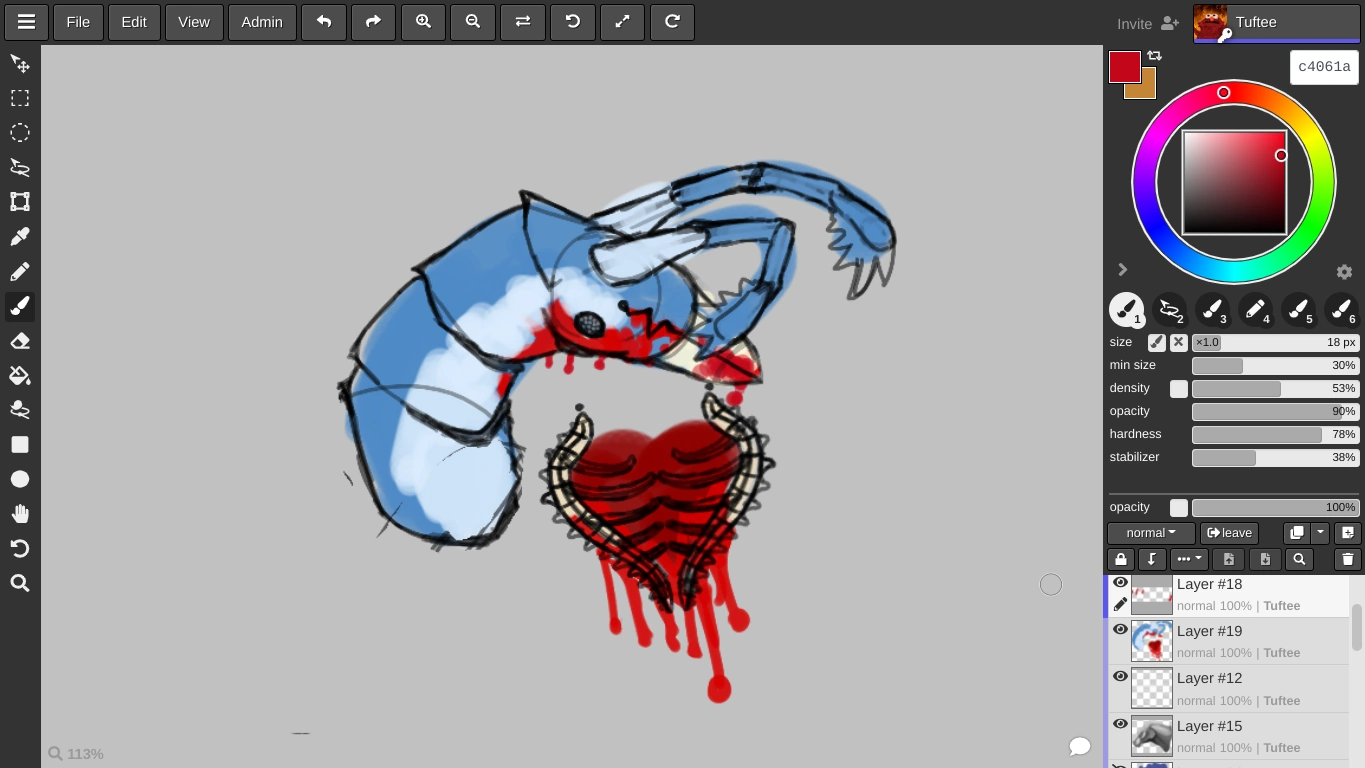Open the normal blend mode dropdown
1365x768 pixels.
(x=1150, y=533)
